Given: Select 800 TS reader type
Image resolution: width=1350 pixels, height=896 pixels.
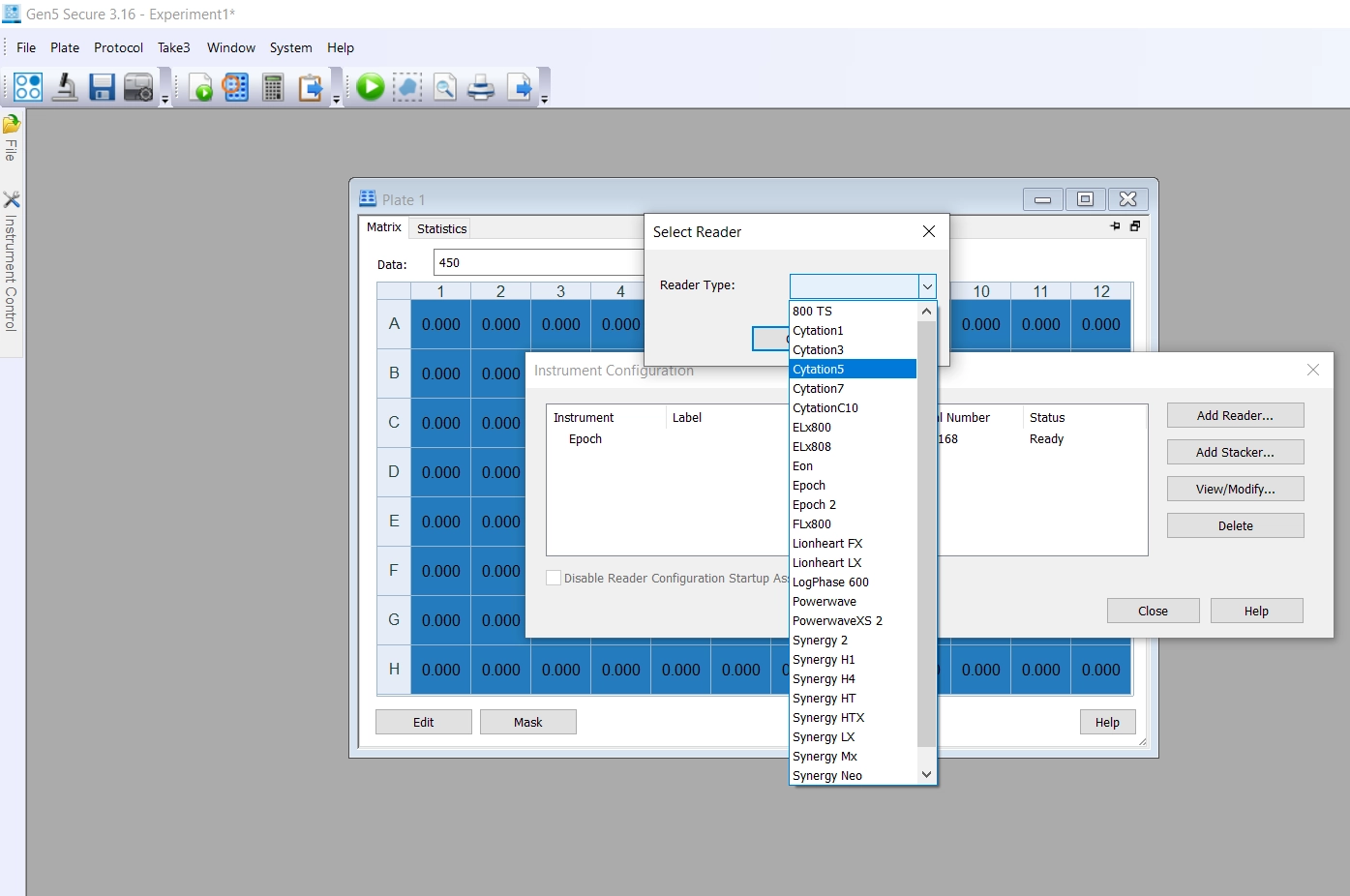Looking at the screenshot, I should click(x=853, y=312).
